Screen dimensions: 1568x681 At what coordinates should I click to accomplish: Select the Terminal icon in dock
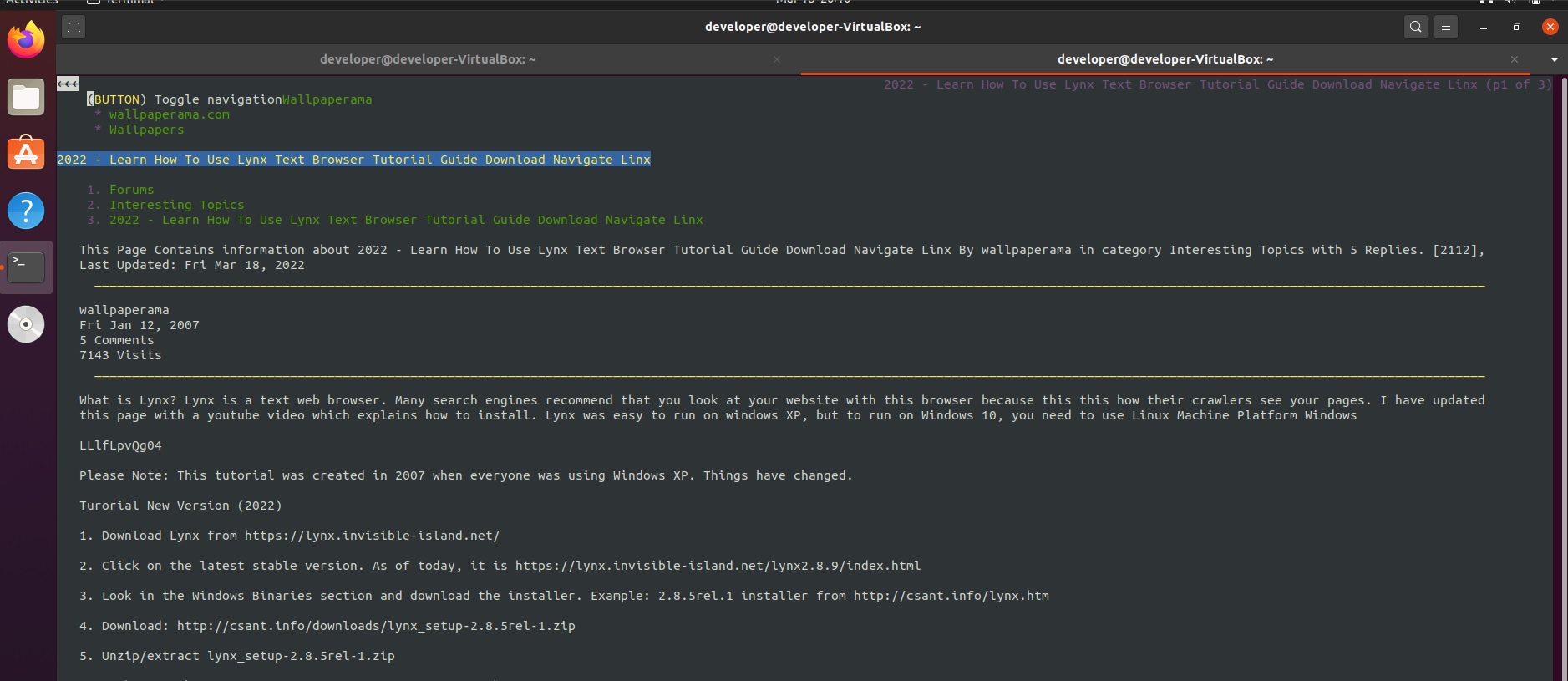26,267
